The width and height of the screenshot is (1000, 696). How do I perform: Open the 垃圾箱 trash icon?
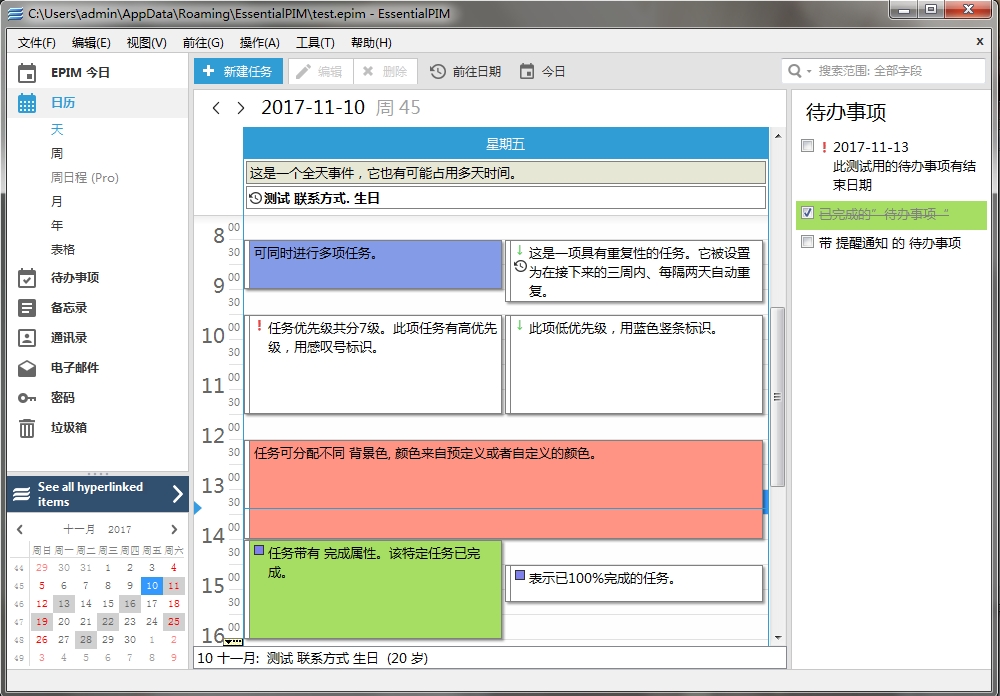tap(27, 428)
